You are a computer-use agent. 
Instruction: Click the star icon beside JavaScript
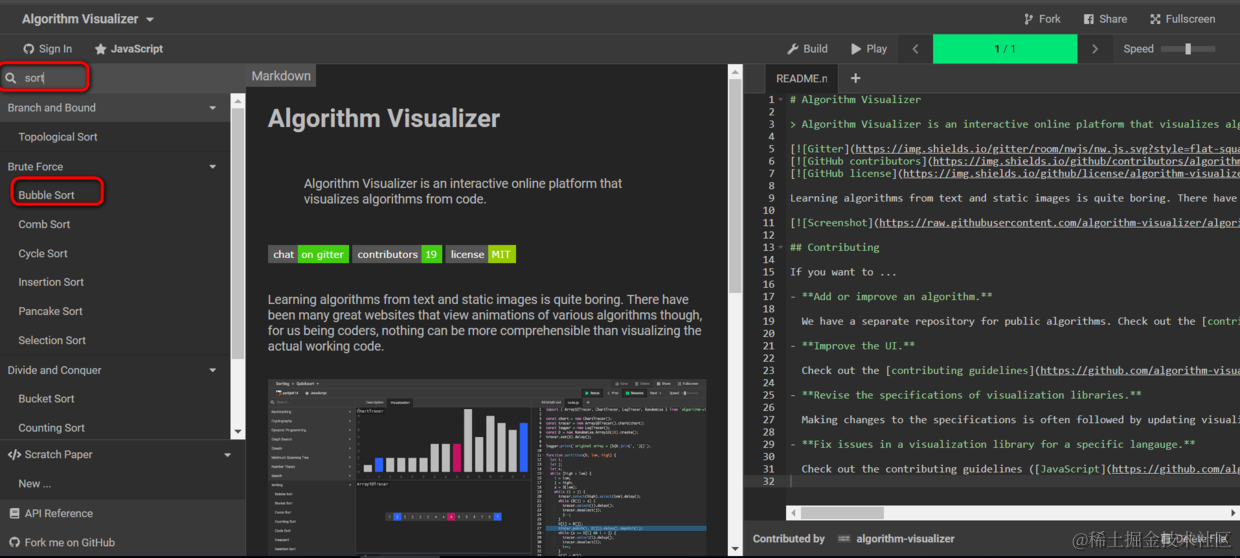[x=100, y=49]
